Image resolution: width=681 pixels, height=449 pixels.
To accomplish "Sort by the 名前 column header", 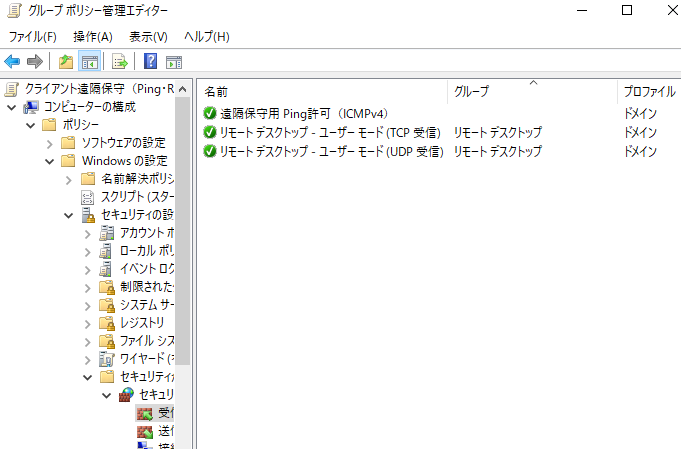I will (324, 92).
